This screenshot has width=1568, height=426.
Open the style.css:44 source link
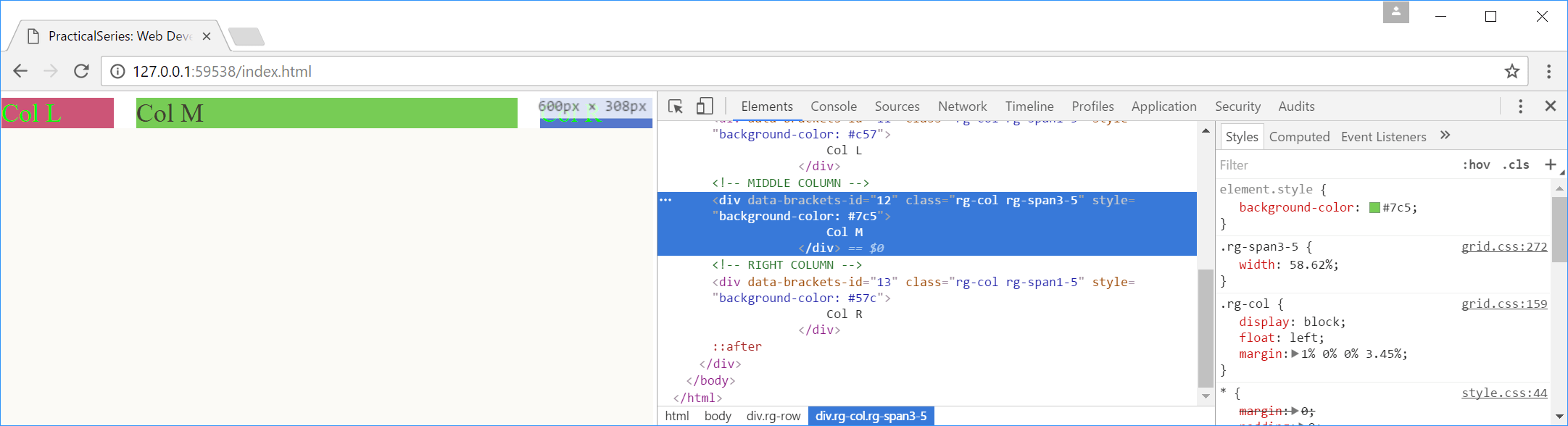1504,393
